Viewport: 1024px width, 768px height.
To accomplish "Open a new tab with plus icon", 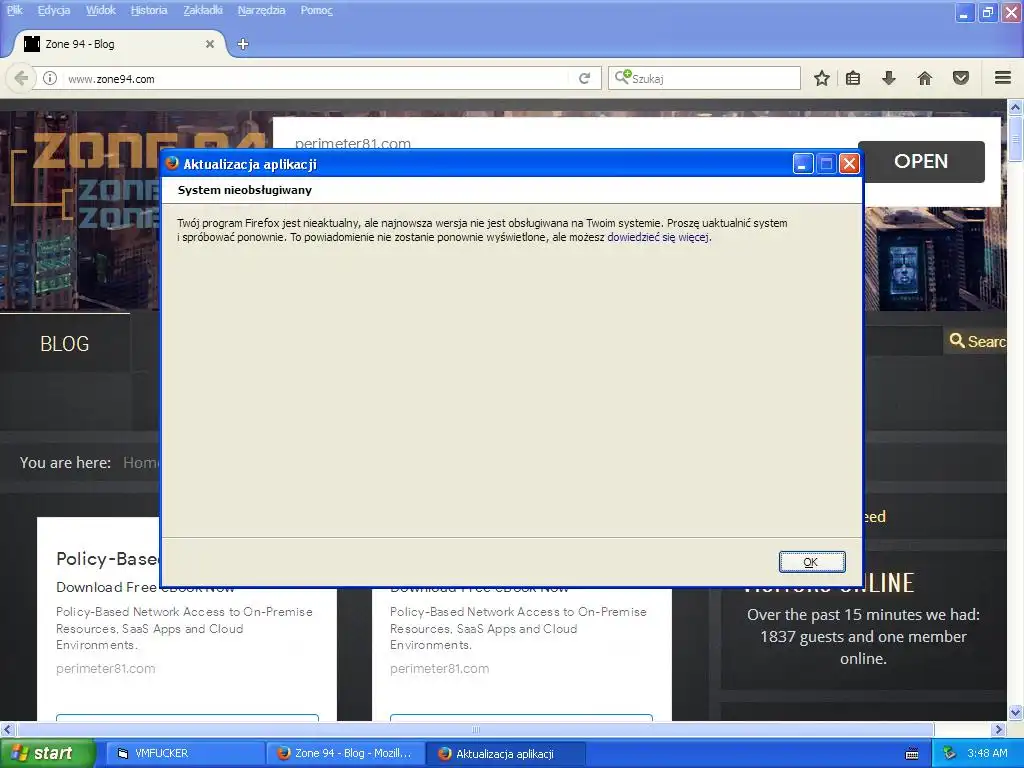I will (x=243, y=44).
